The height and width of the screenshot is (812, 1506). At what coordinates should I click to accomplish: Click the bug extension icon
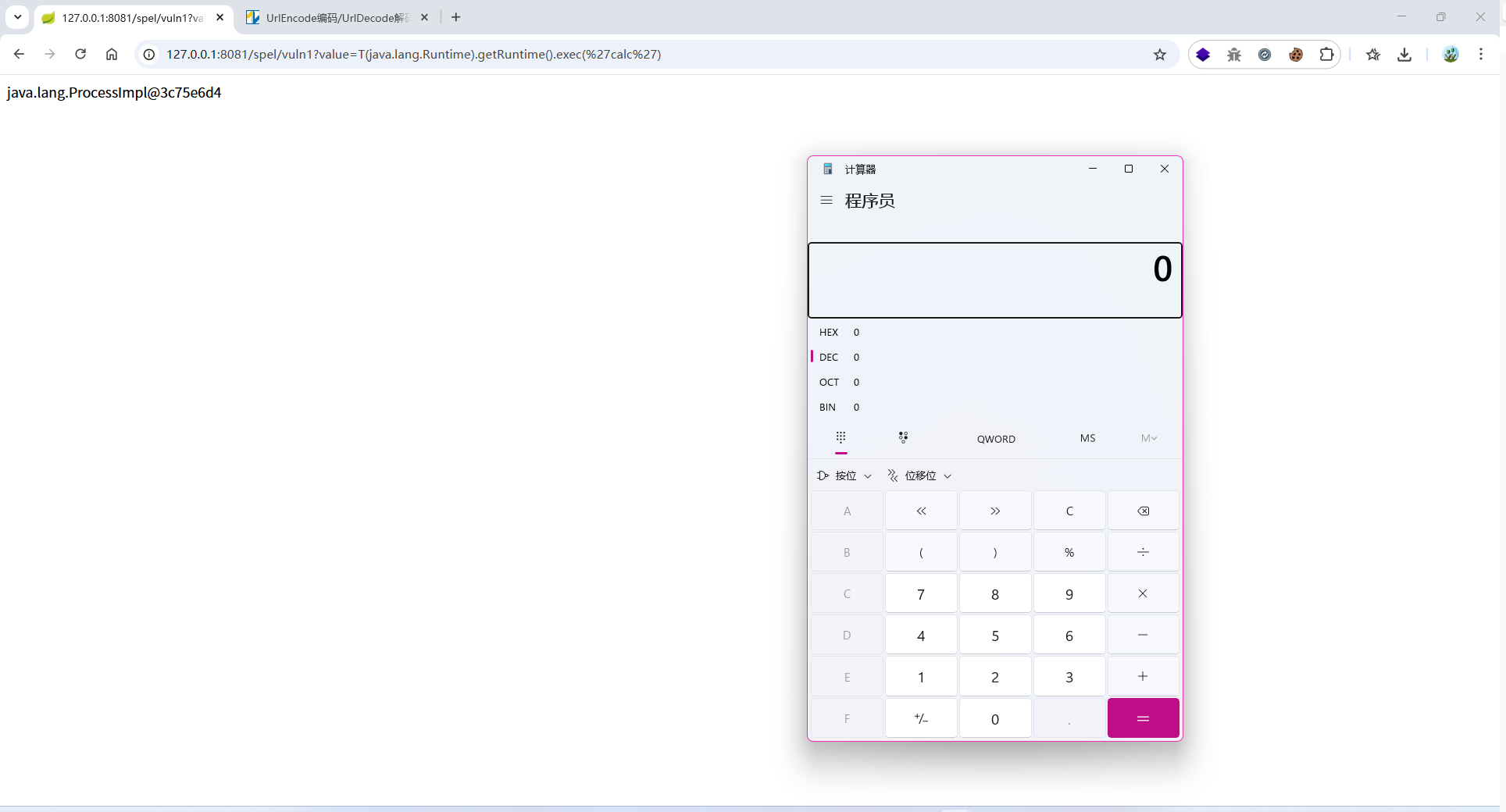1234,54
